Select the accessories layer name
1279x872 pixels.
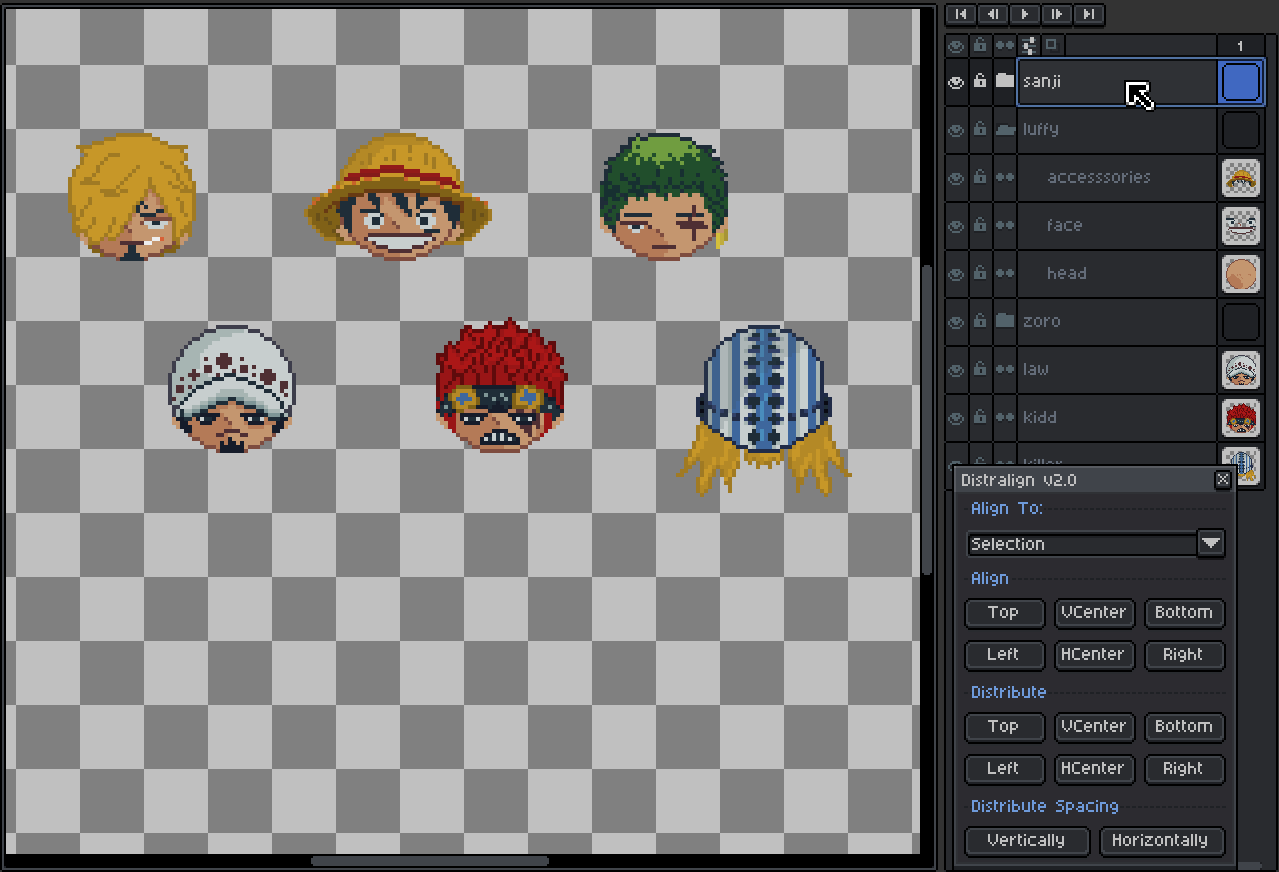click(x=1117, y=177)
